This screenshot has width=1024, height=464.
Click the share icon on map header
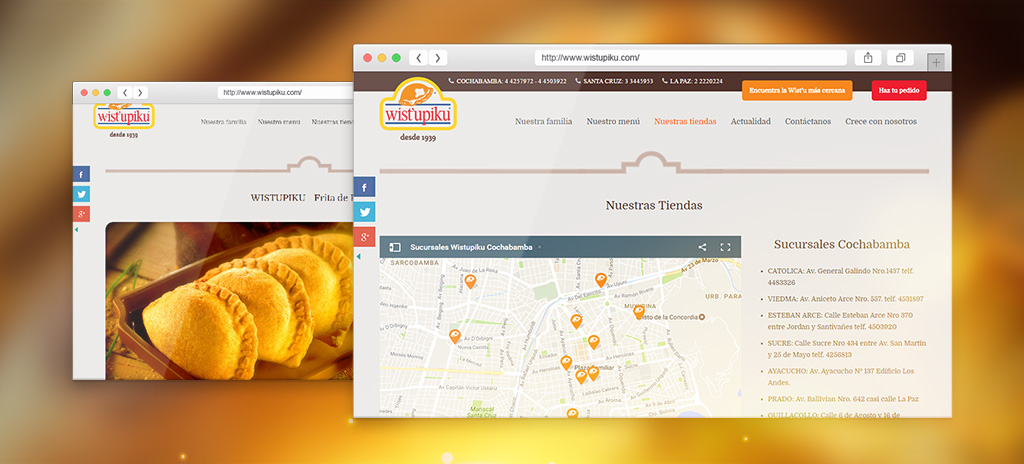[x=702, y=247]
